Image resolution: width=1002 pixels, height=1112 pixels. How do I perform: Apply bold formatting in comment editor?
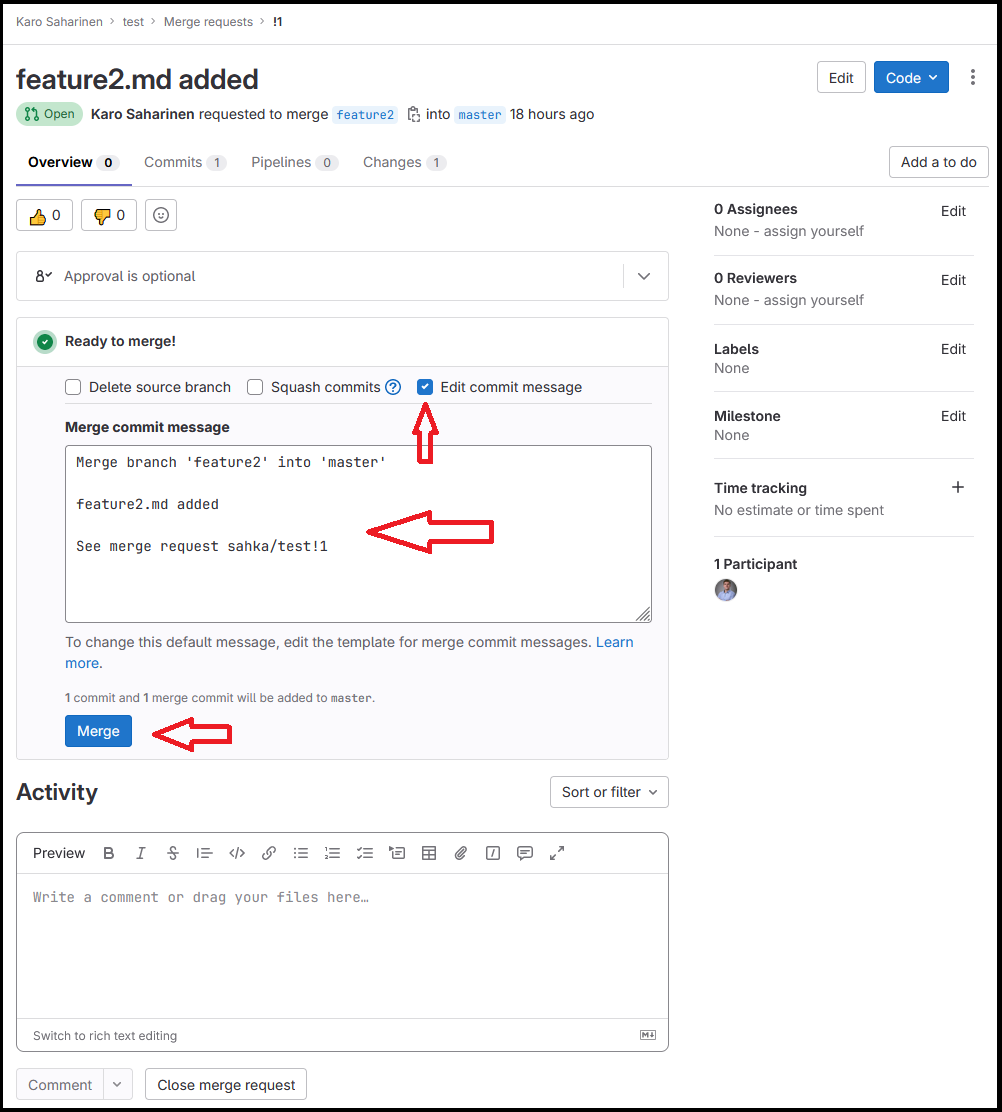pos(109,853)
